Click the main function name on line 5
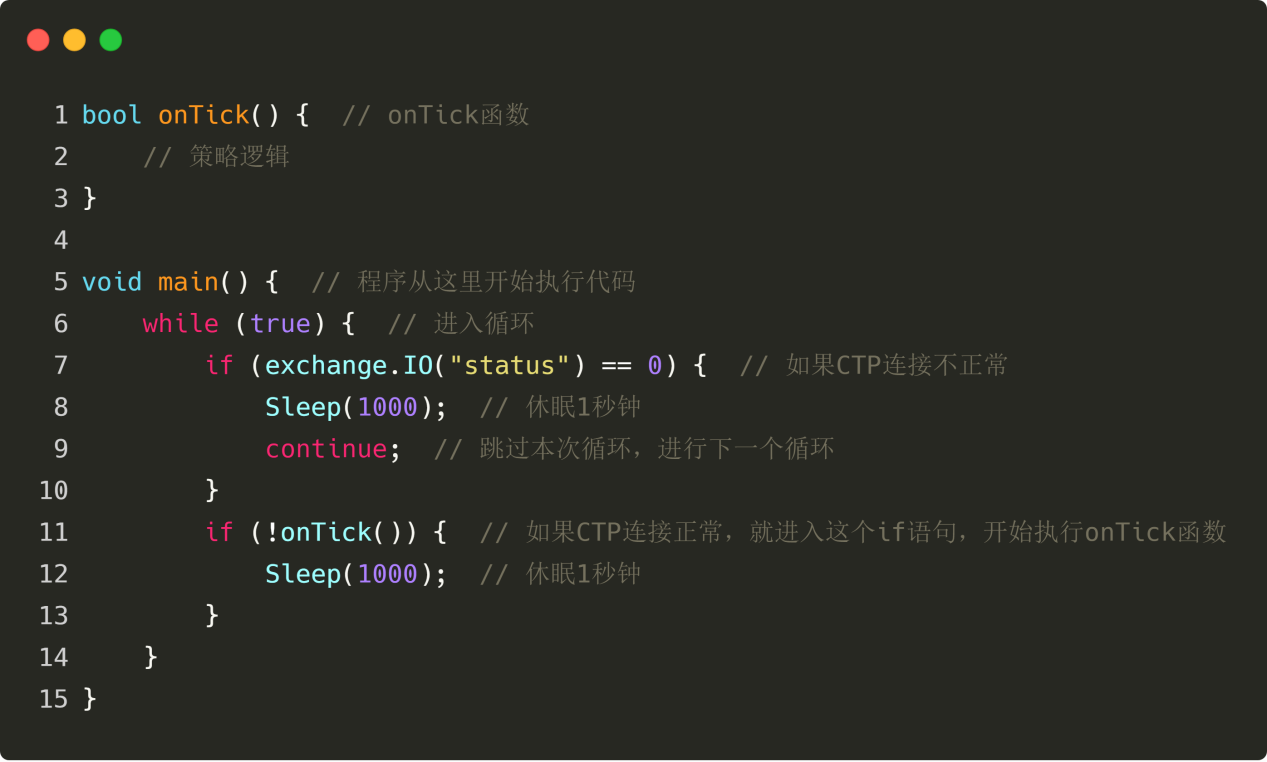Screen dimensions: 1267x762 pyautogui.click(x=188, y=282)
